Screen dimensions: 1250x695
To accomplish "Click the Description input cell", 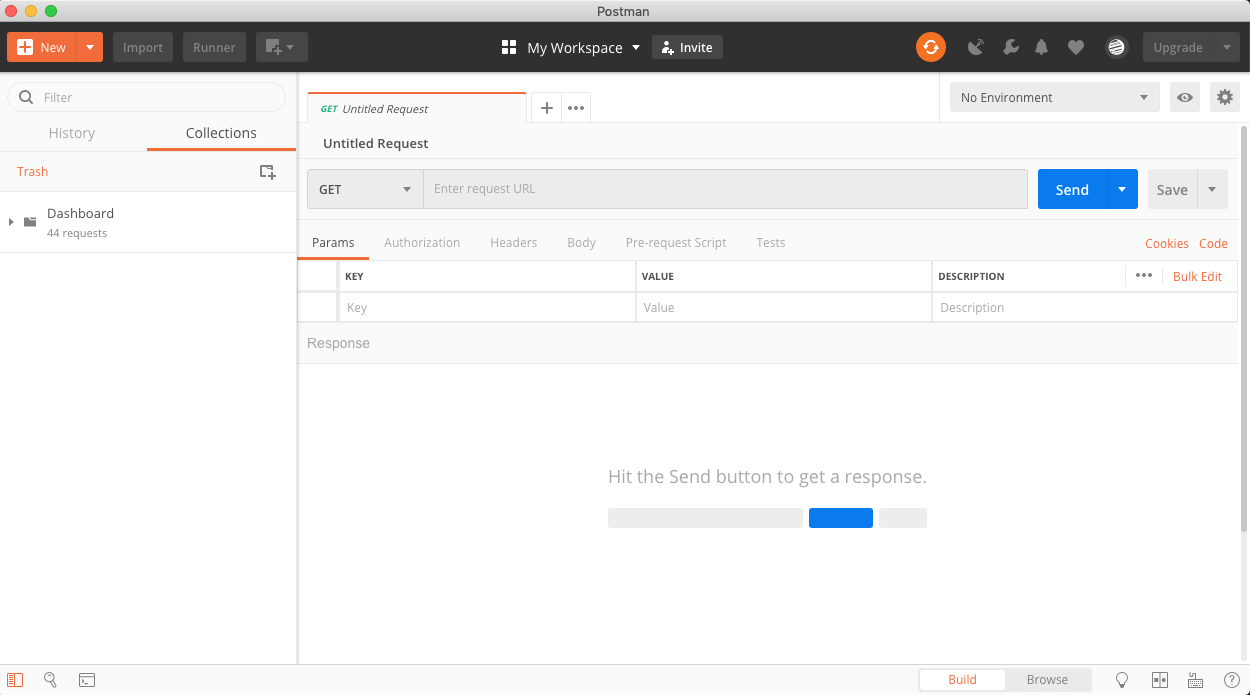I will (1085, 308).
